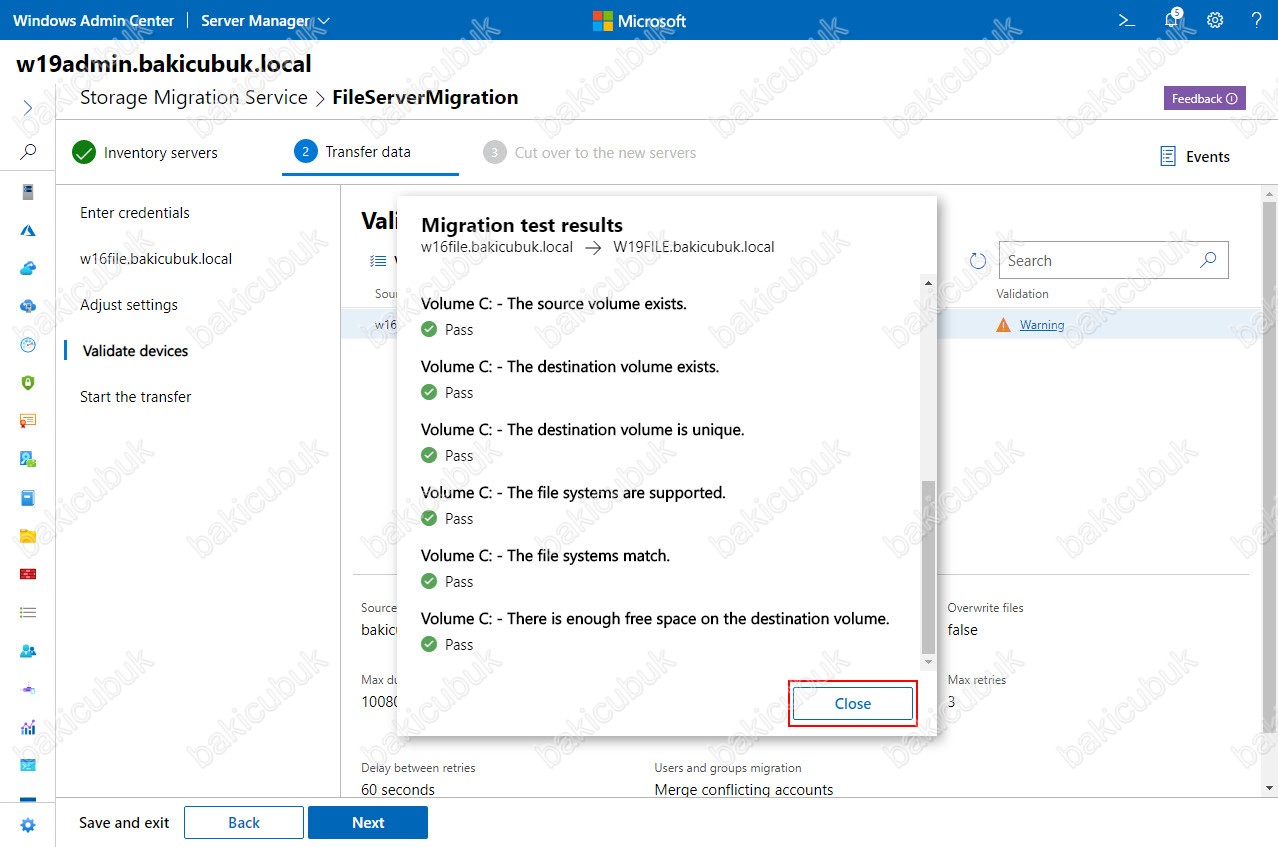Click the dialog scrollbar down arrow
Viewport: 1278px width, 847px height.
click(928, 662)
